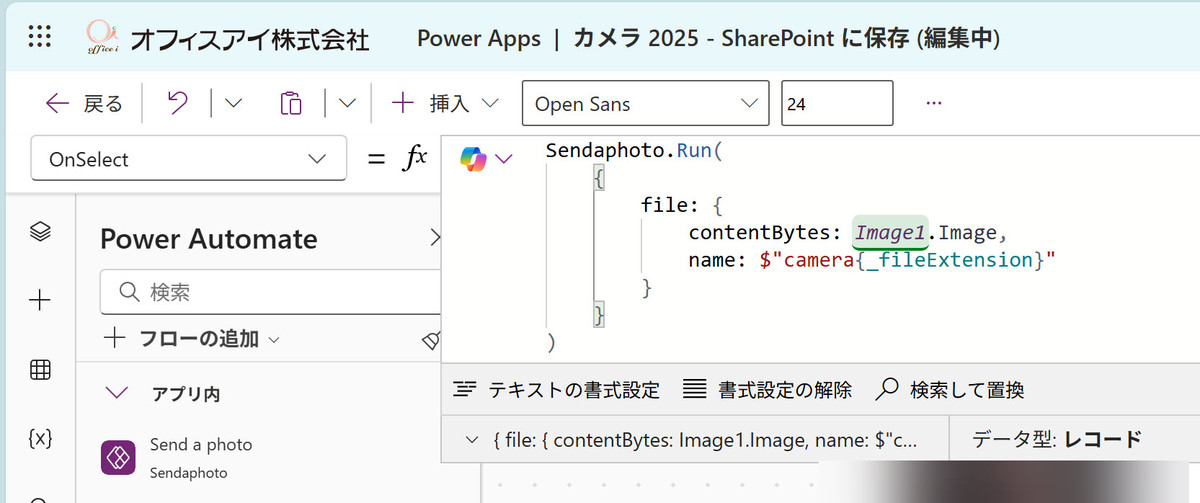
Task: Click the Insert plus icon in sidebar
Action: pyautogui.click(x=40, y=300)
